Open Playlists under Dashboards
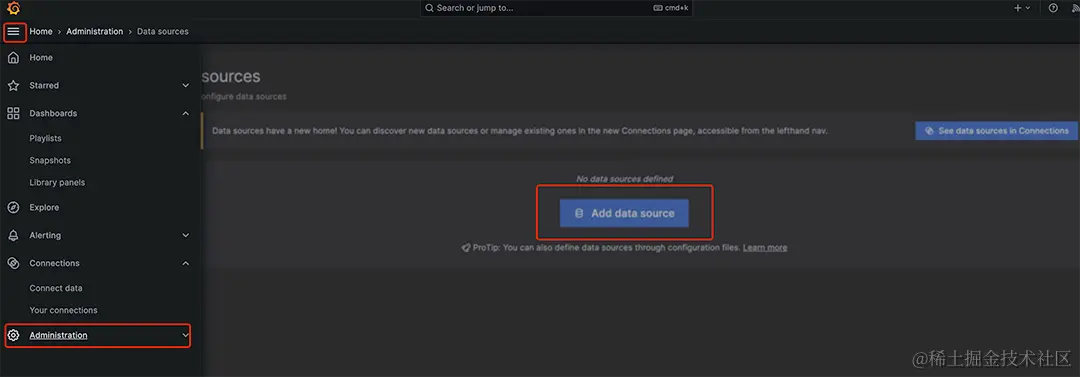1080x377 pixels. click(x=45, y=139)
